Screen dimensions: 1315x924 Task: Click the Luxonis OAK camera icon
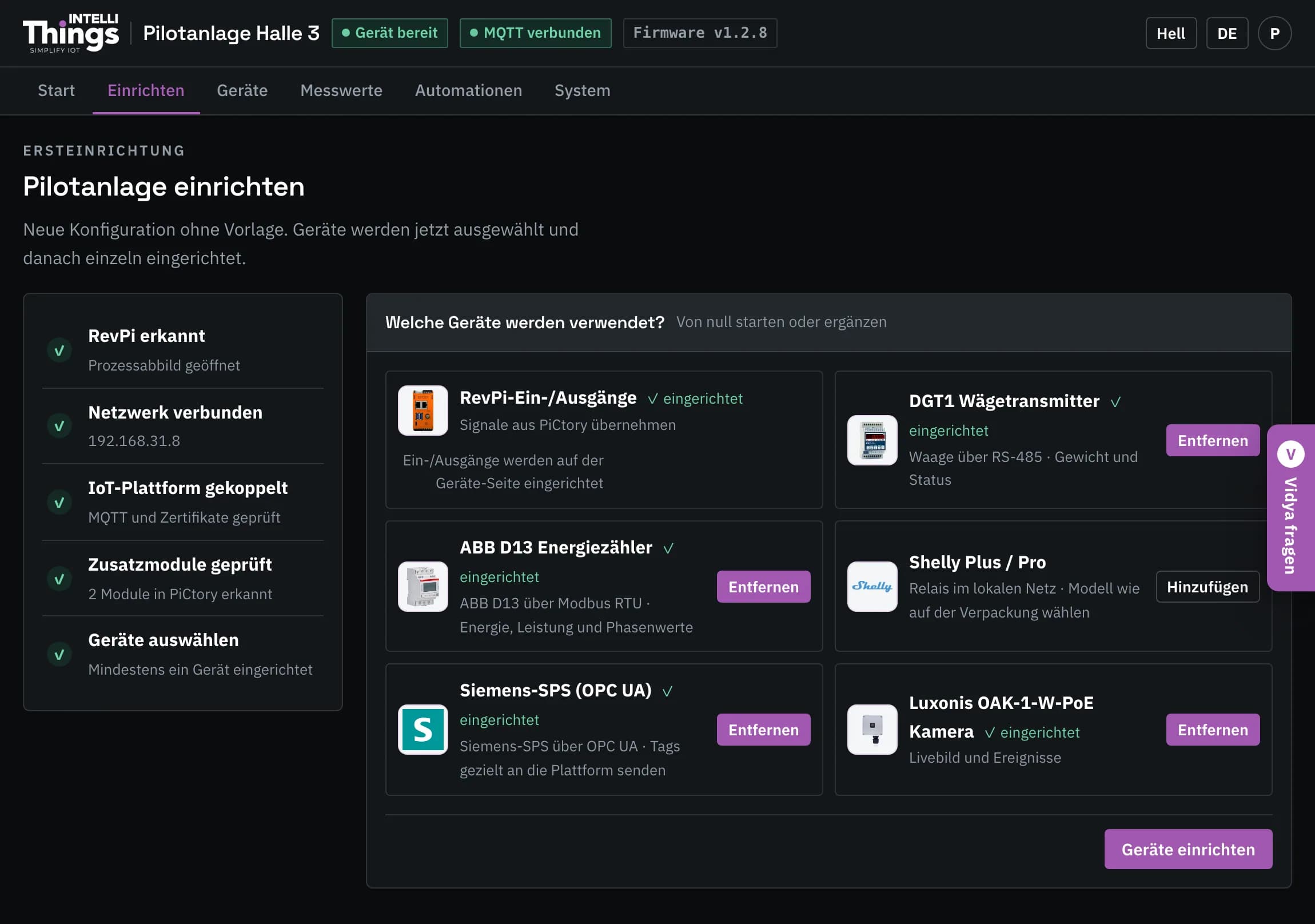coord(872,729)
